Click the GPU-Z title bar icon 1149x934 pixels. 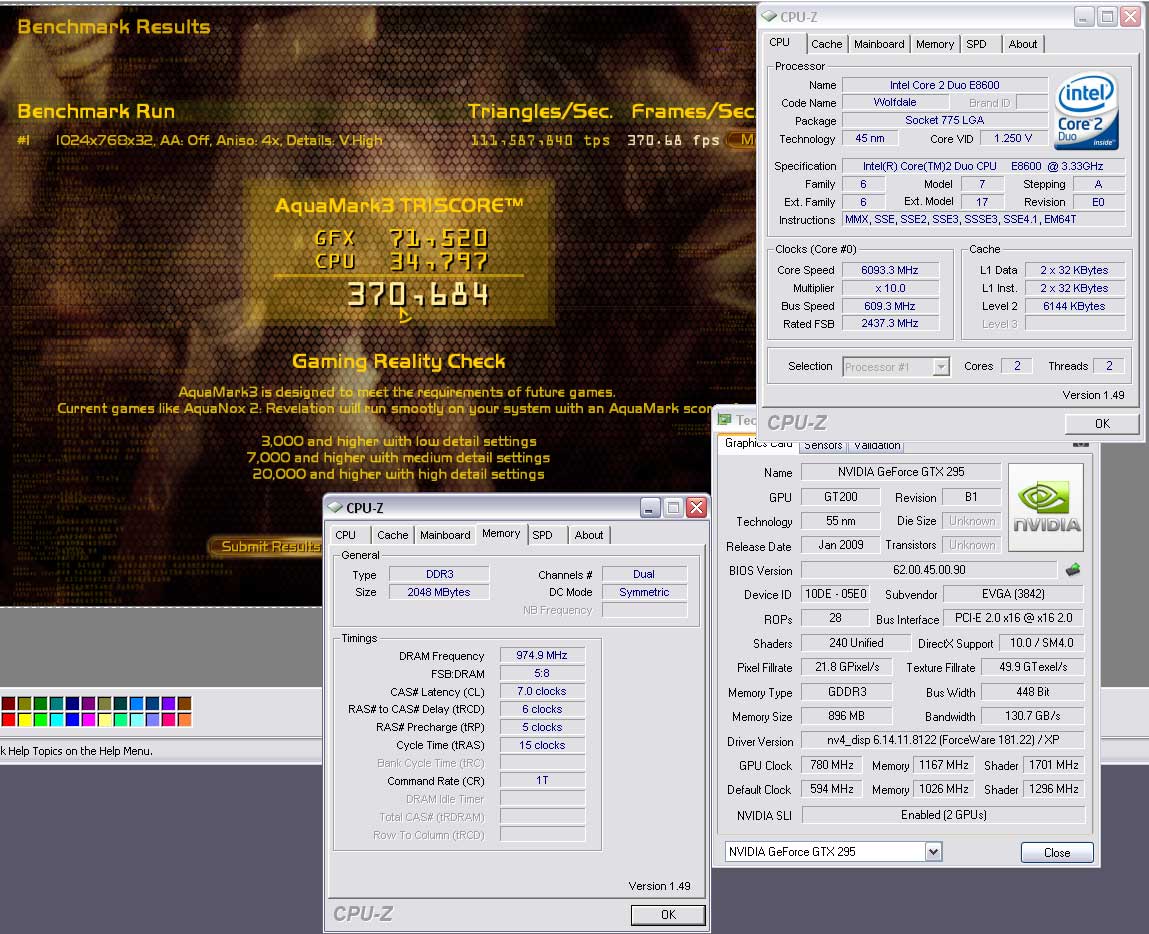pyautogui.click(x=725, y=420)
